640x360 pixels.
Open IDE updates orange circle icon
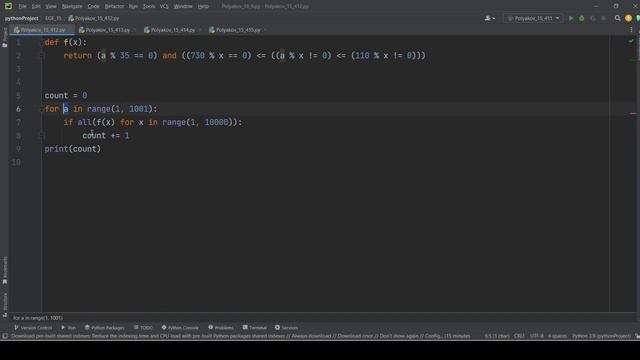629,18
